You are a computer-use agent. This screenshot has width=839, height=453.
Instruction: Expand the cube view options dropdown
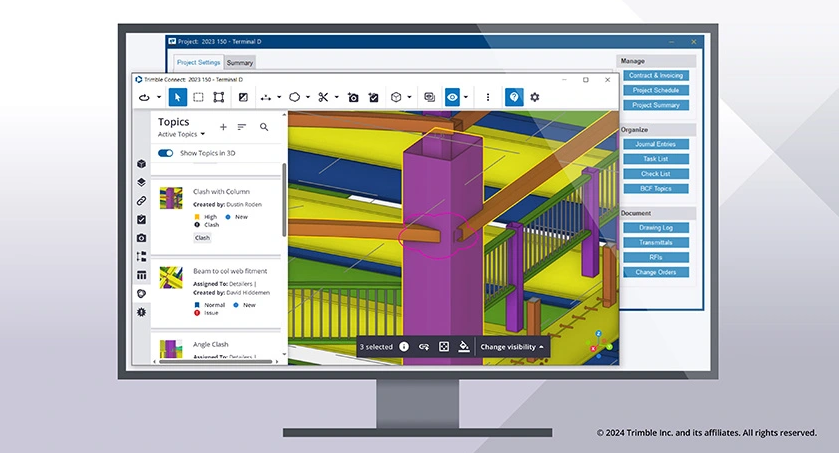click(409, 97)
